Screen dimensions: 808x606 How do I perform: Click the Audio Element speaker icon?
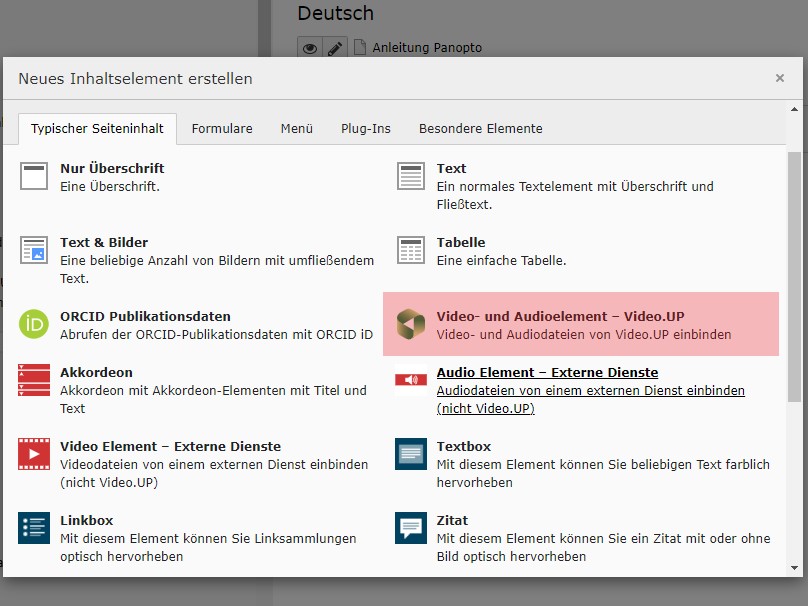[x=411, y=380]
